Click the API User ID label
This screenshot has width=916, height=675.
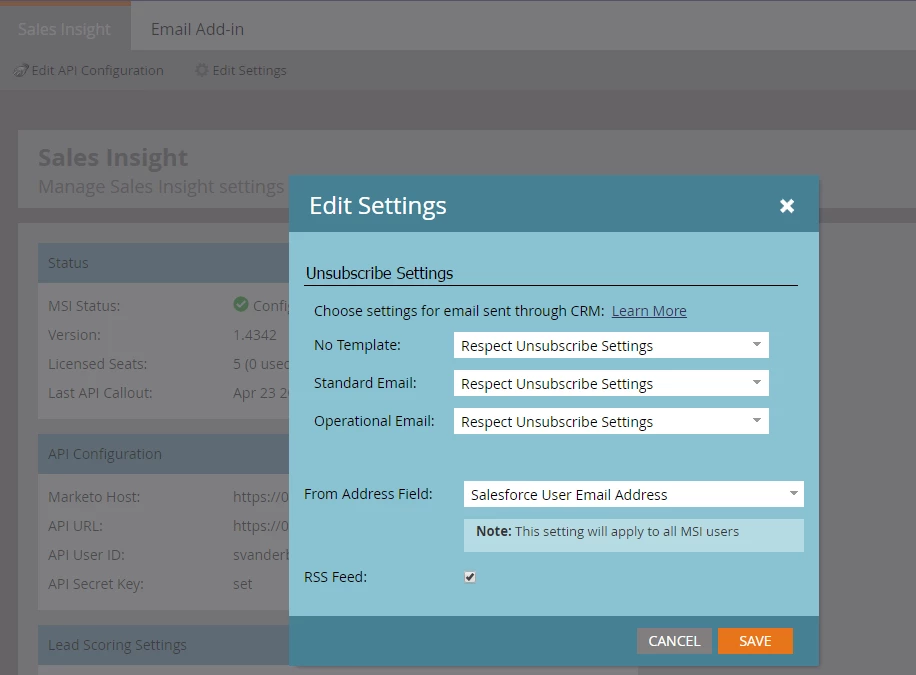pos(86,555)
